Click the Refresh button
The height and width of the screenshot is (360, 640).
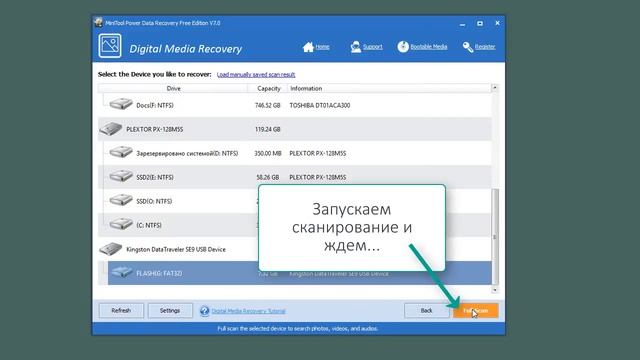[121, 311]
